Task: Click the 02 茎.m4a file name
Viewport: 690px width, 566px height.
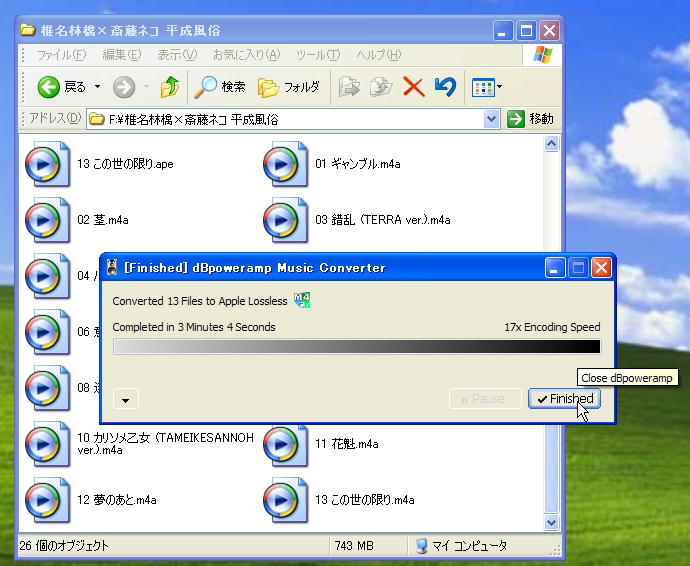Action: 103,220
